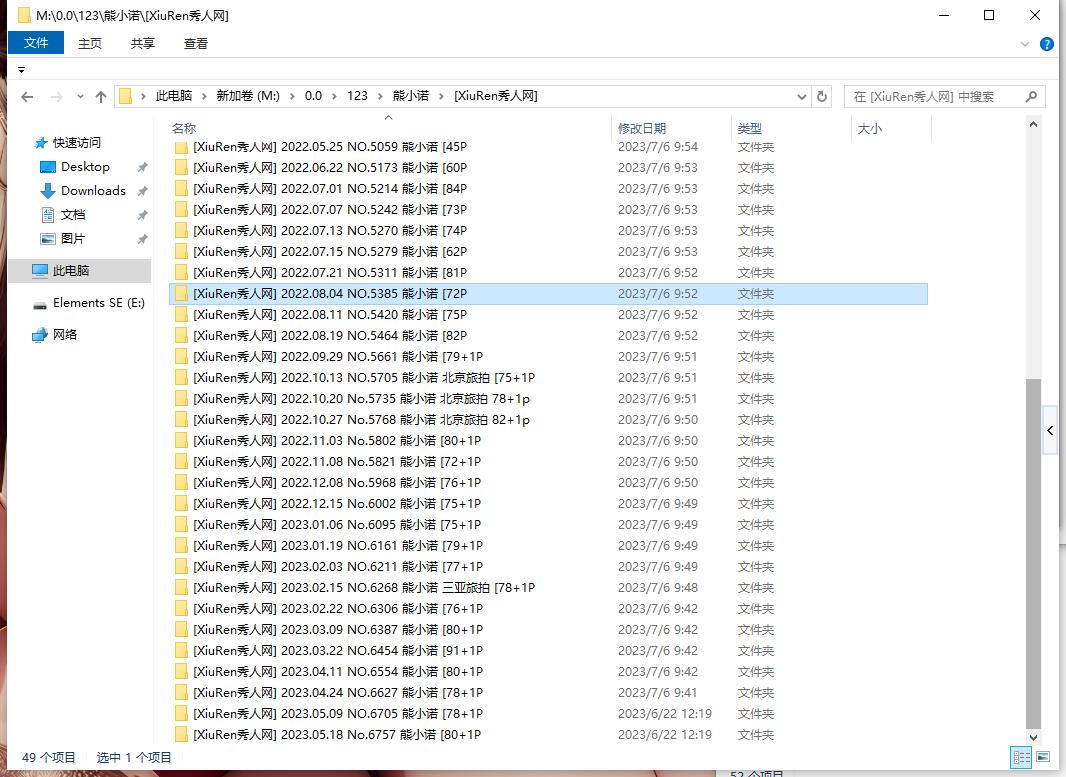Click the file list vertical scrollbar thumb
The image size is (1066, 777).
pyautogui.click(x=1033, y=553)
